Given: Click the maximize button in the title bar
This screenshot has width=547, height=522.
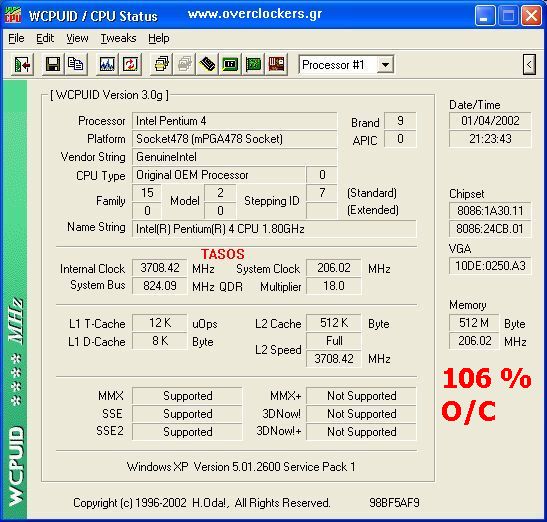Looking at the screenshot, I should (x=508, y=15).
